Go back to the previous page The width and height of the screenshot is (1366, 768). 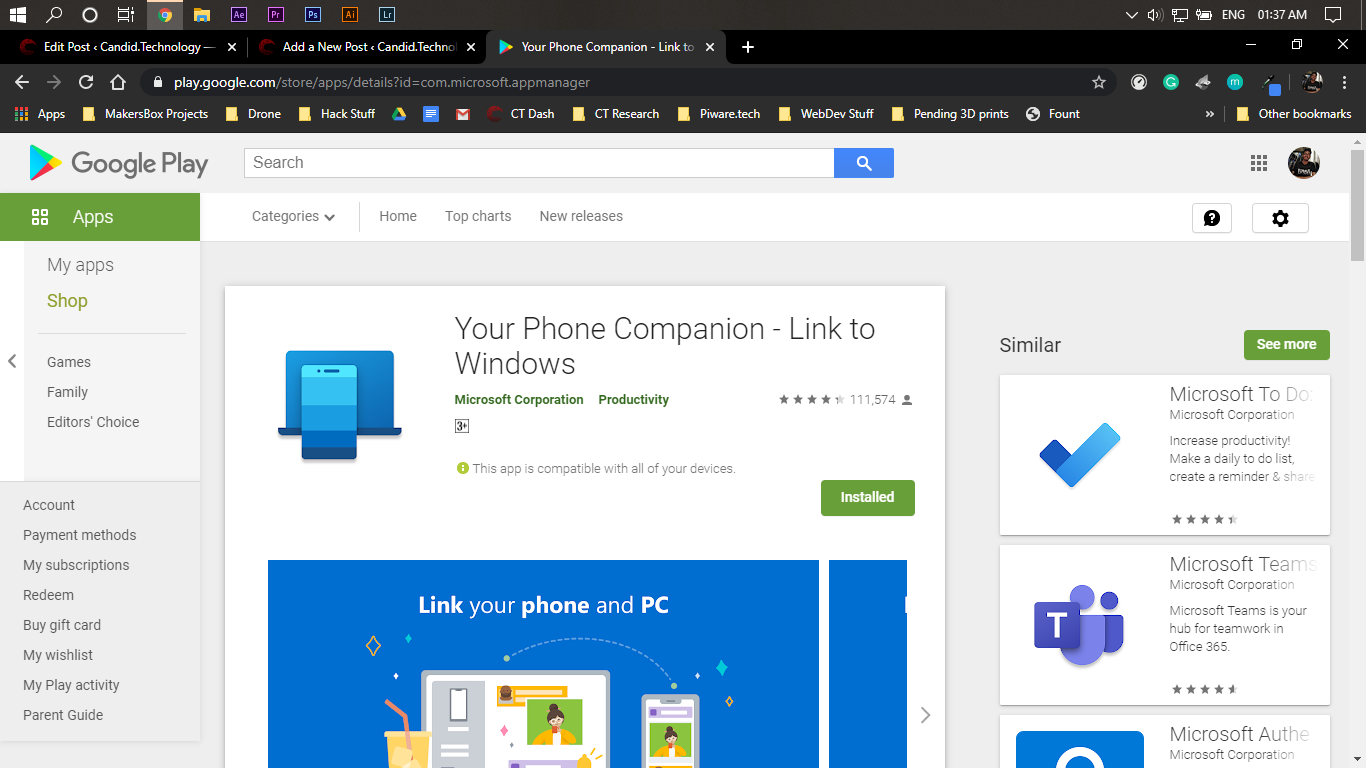coord(22,82)
